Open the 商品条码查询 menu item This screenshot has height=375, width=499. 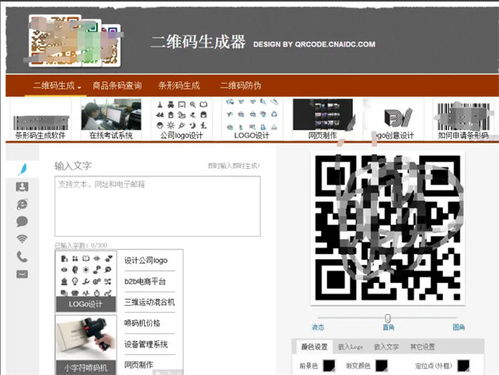[x=117, y=86]
